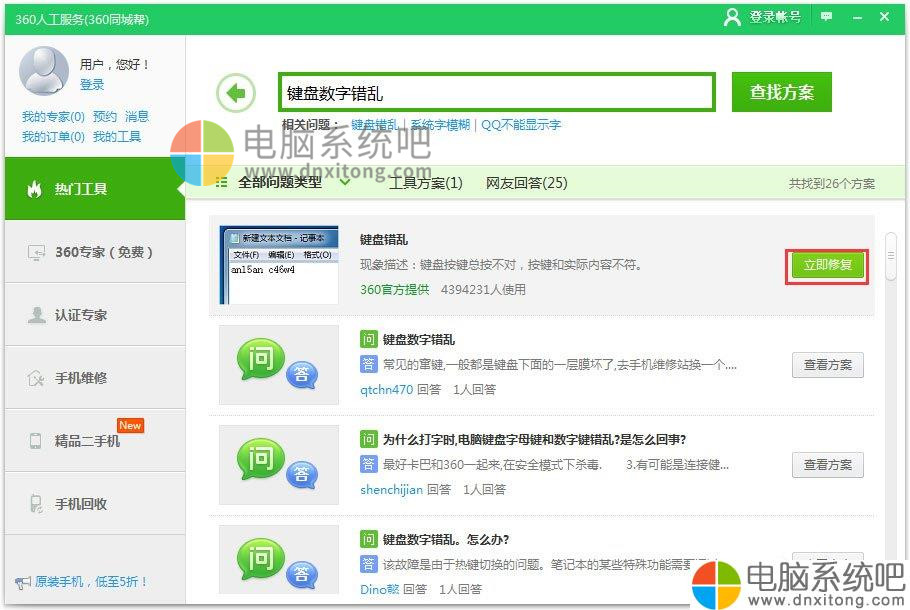Open 精品二手机 in the sidebar
This screenshot has height=610, width=910.
(x=95, y=441)
